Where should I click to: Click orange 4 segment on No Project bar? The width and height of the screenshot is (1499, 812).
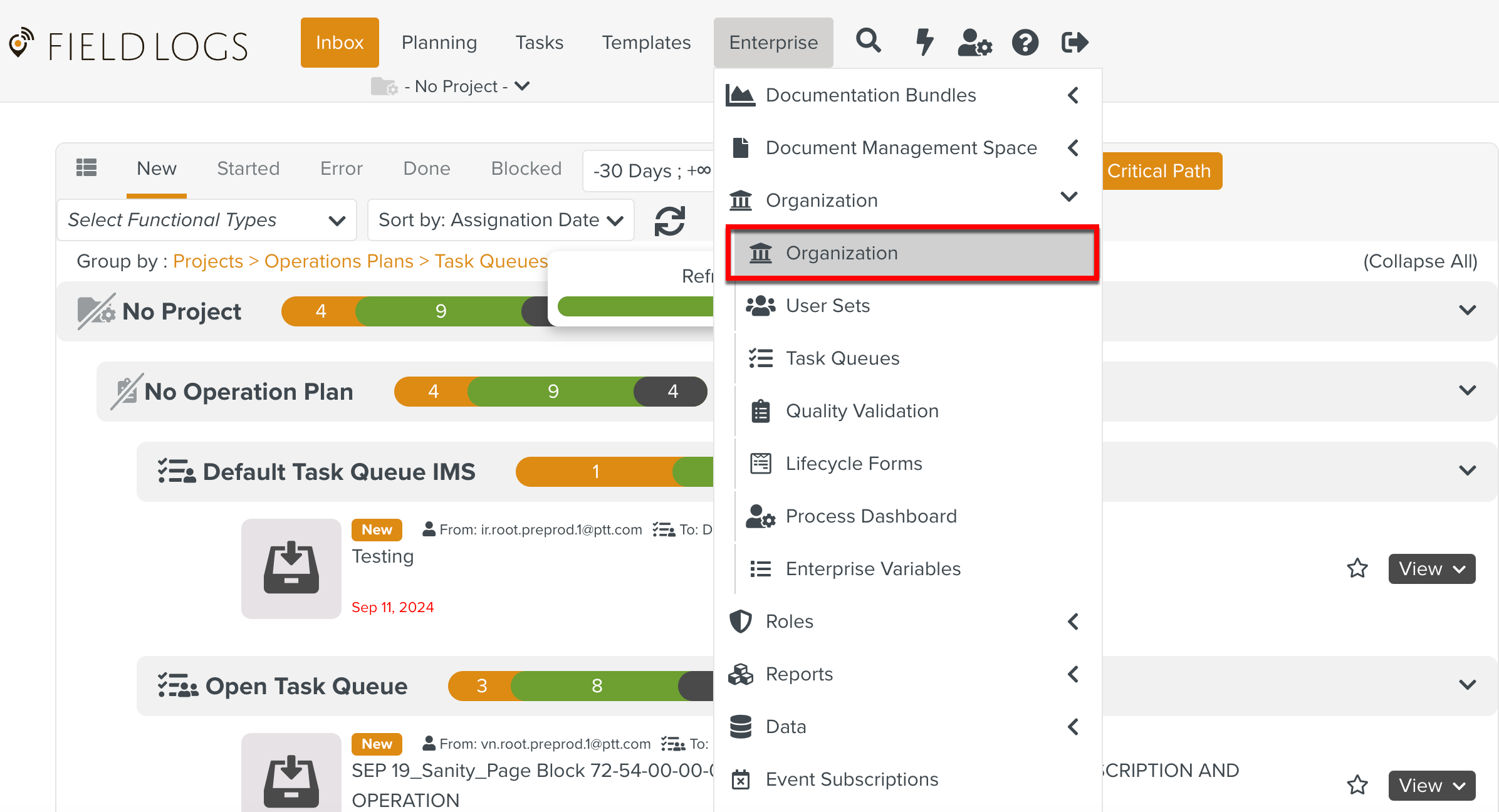320,311
